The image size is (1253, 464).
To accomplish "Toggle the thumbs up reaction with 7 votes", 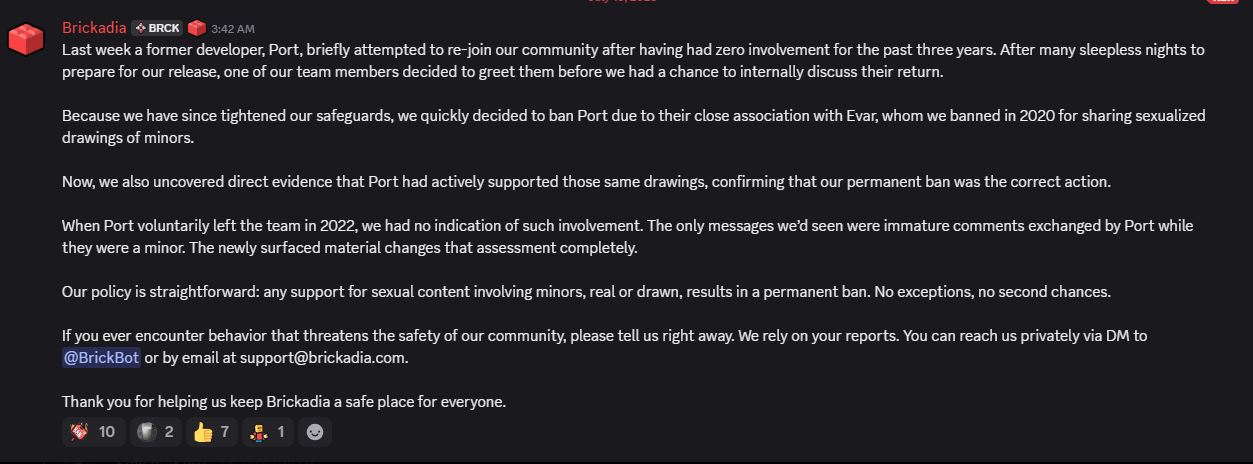I will pos(212,432).
